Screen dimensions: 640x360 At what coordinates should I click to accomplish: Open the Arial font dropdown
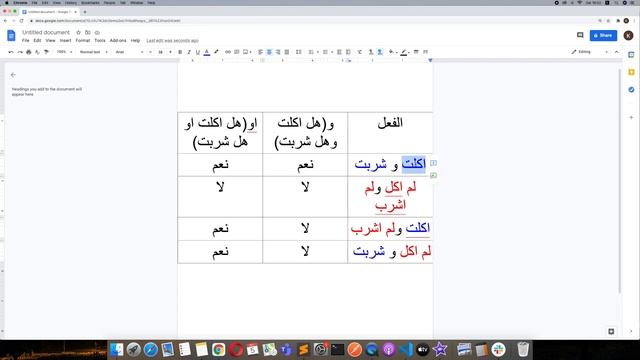point(129,52)
